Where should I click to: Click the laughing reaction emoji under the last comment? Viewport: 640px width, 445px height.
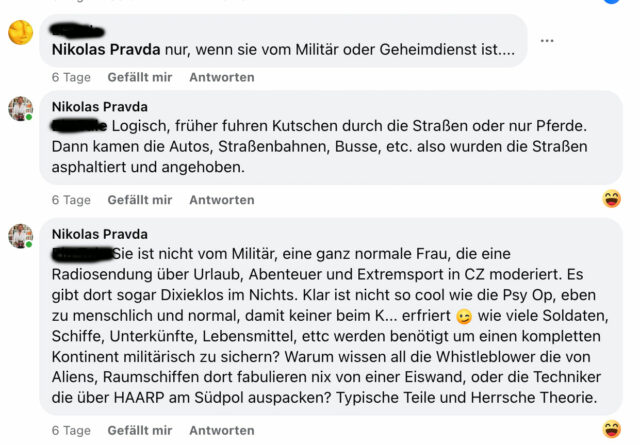pyautogui.click(x=611, y=429)
